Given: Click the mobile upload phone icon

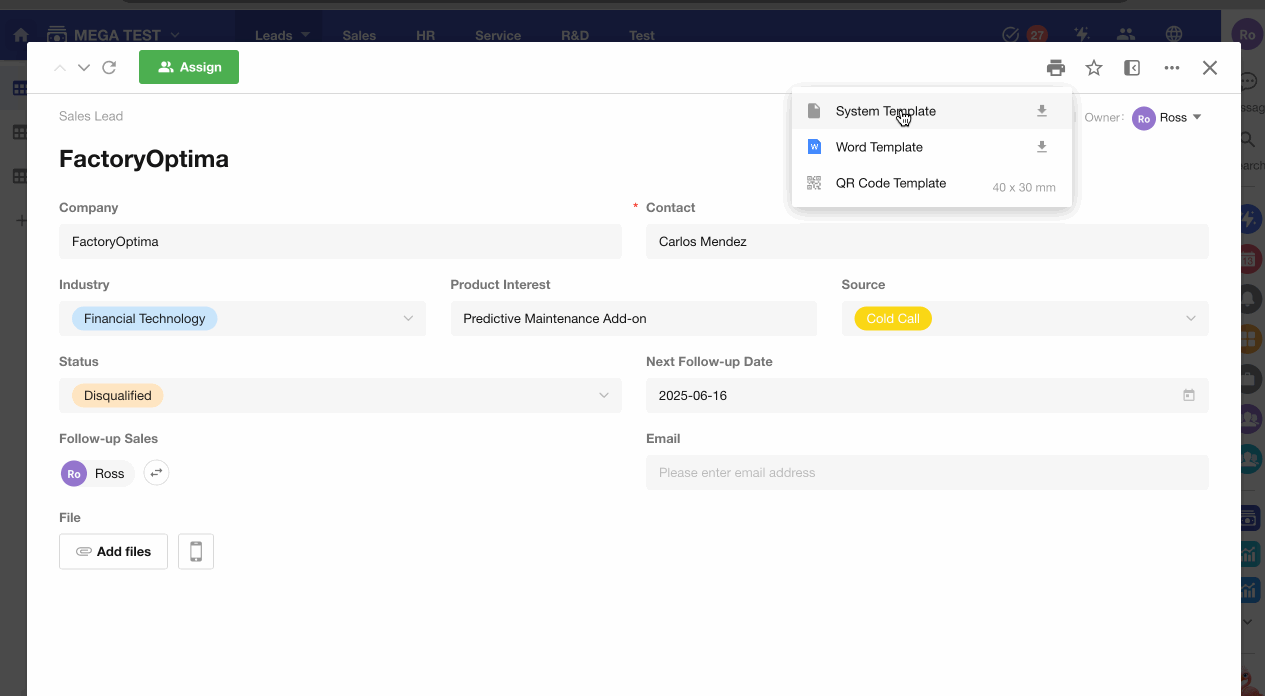Looking at the screenshot, I should (x=196, y=552).
